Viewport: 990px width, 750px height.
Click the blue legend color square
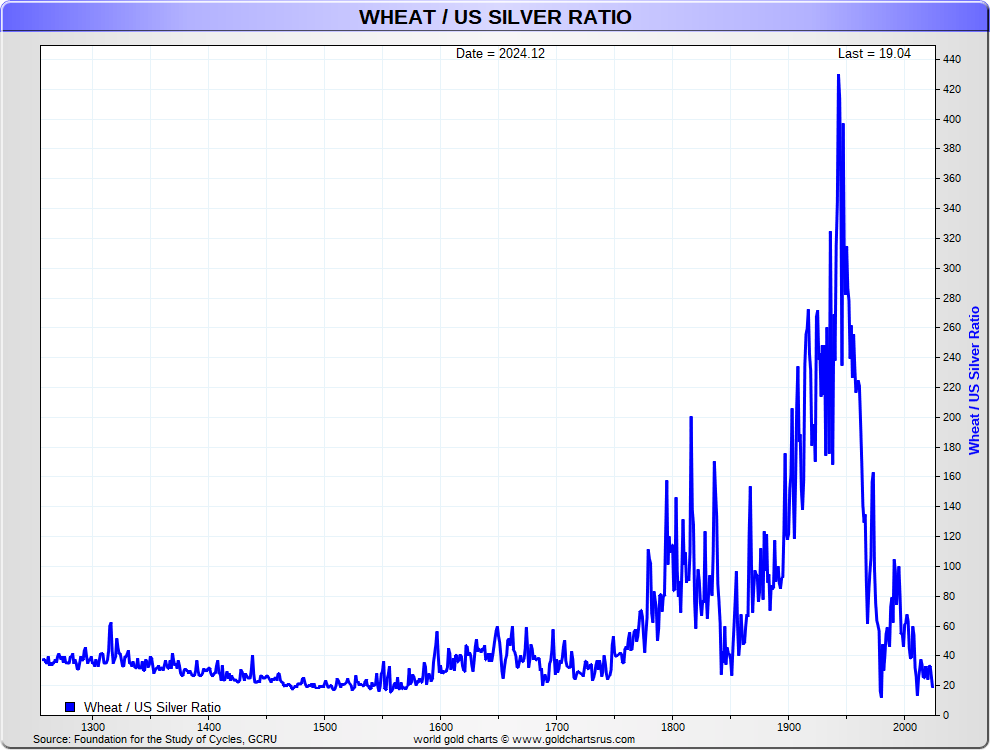(70, 707)
